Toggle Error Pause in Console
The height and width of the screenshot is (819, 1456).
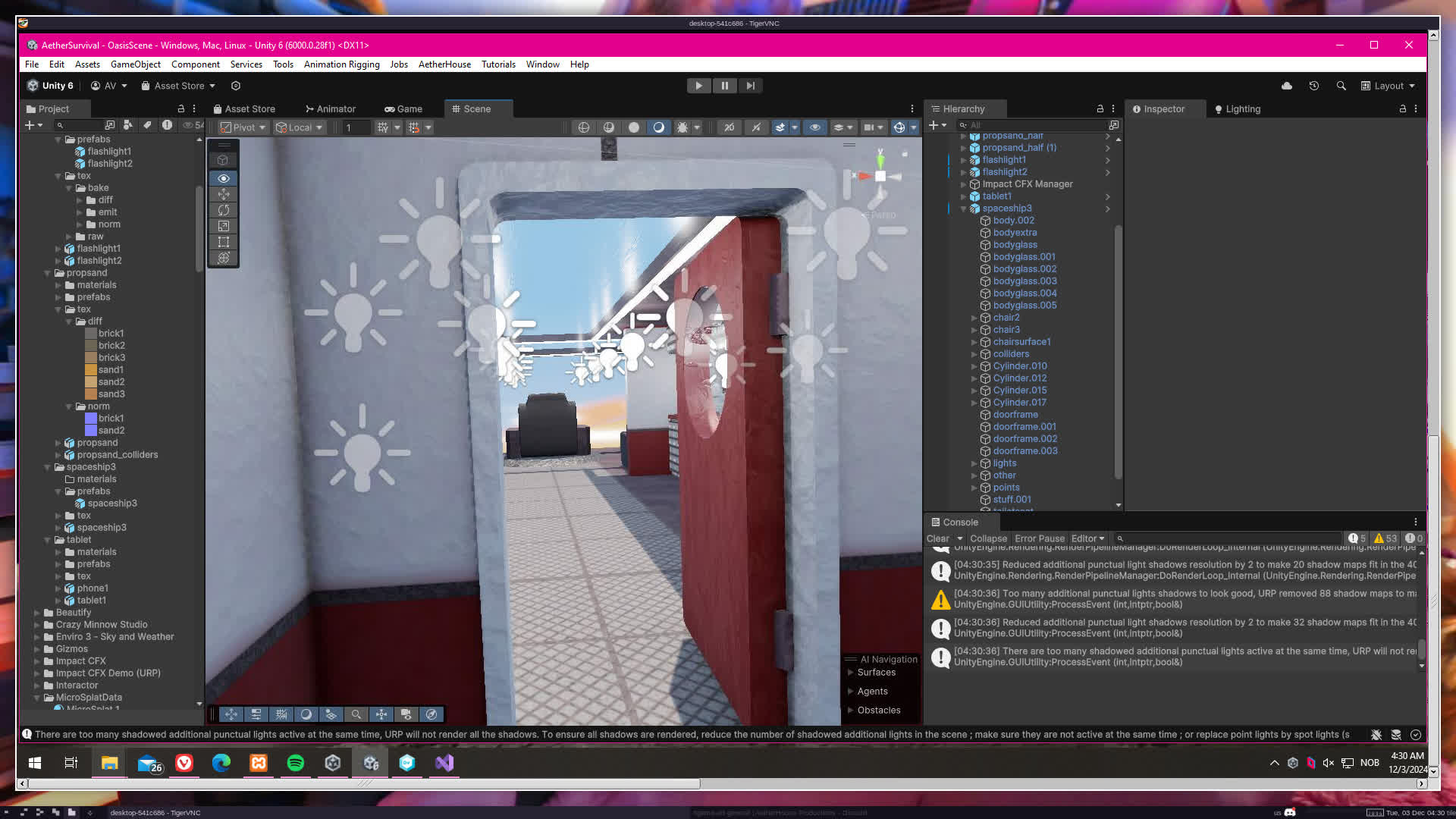click(x=1039, y=538)
